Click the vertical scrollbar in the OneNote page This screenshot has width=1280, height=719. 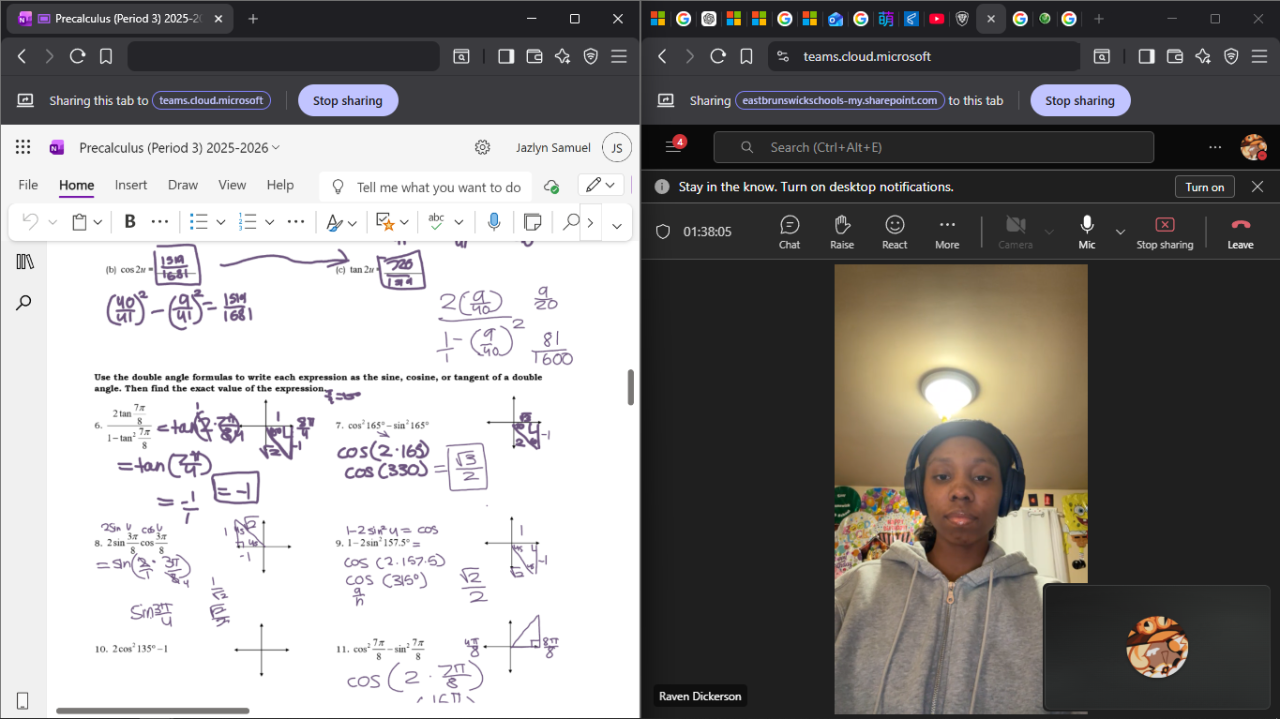(630, 387)
